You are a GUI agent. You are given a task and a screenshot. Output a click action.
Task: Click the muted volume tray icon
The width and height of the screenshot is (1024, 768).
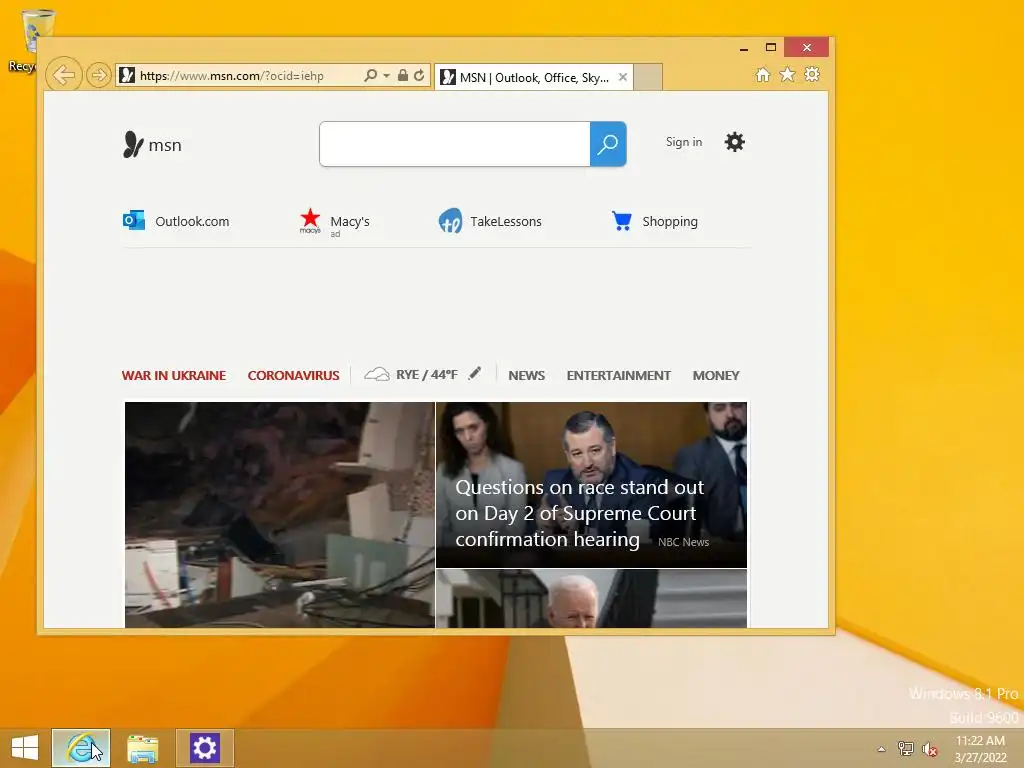click(x=930, y=748)
